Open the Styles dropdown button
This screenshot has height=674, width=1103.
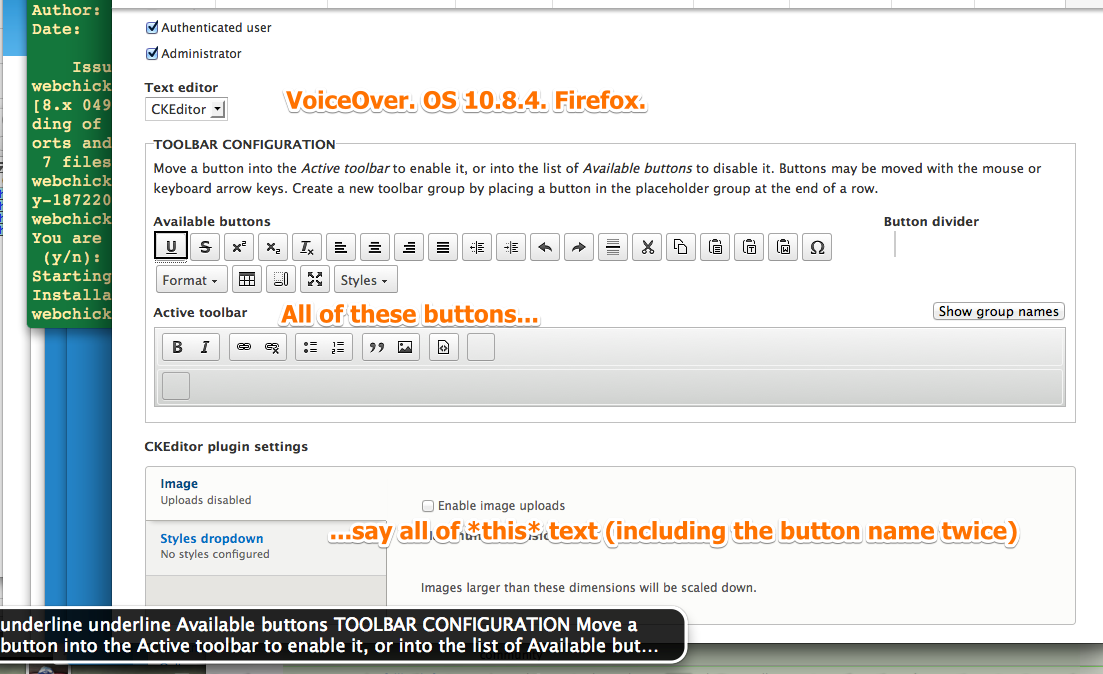tap(365, 279)
